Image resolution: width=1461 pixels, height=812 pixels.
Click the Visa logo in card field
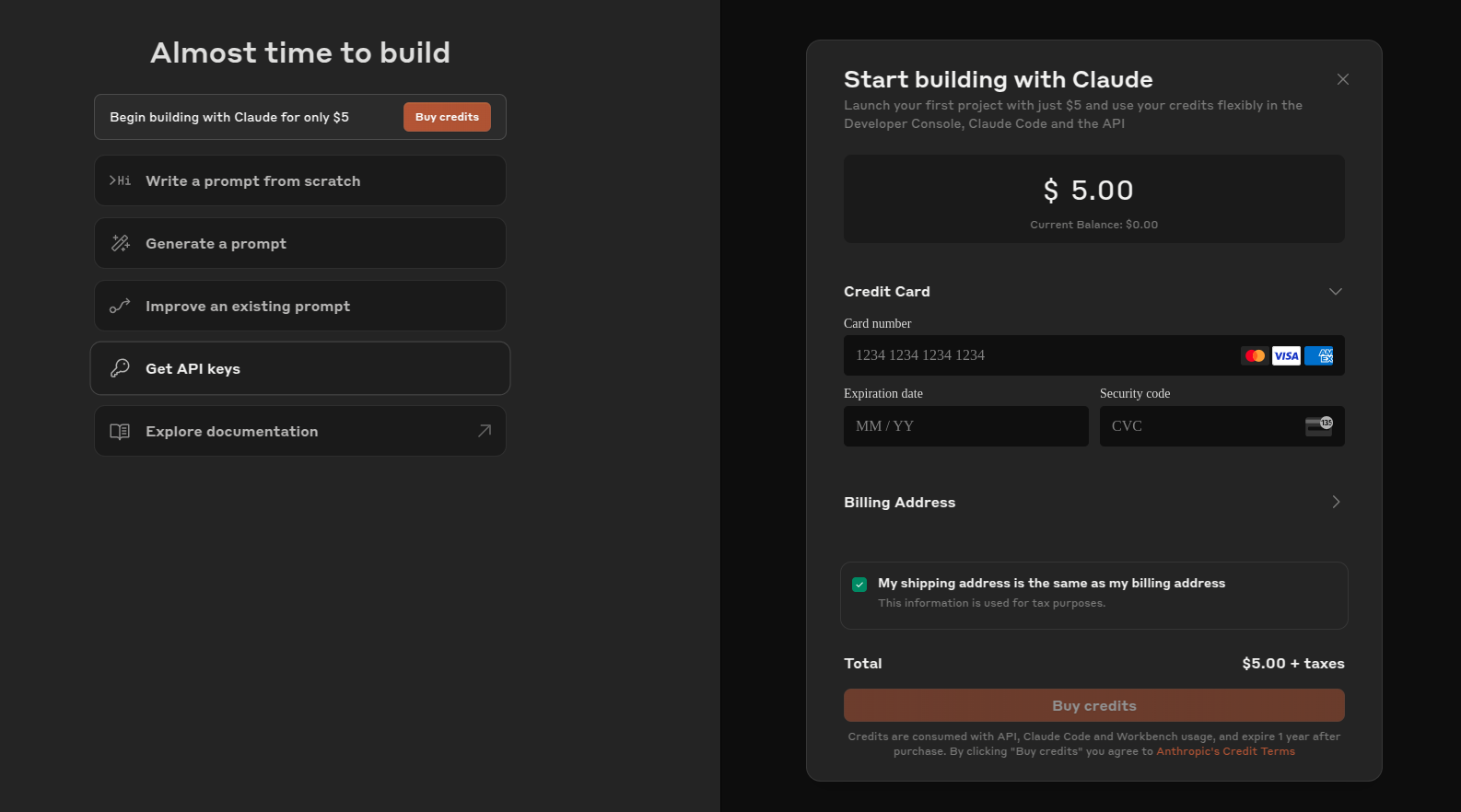[x=1286, y=355]
